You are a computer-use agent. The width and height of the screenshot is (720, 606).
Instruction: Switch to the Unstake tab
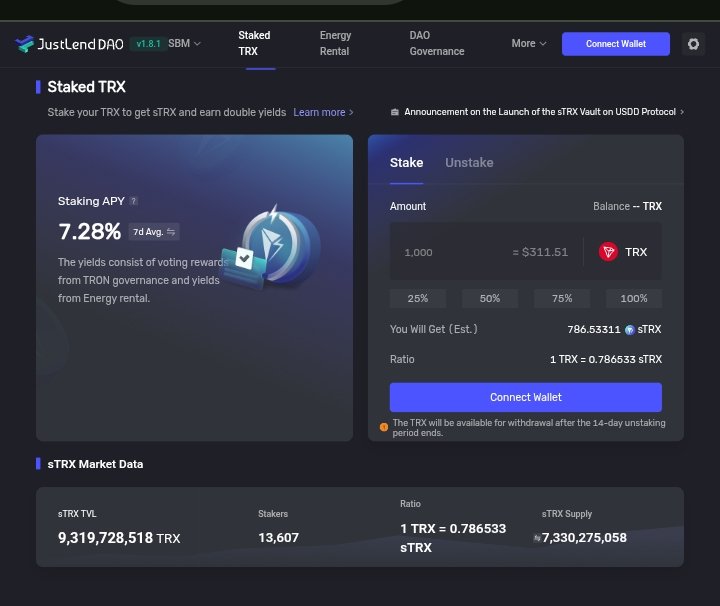469,163
